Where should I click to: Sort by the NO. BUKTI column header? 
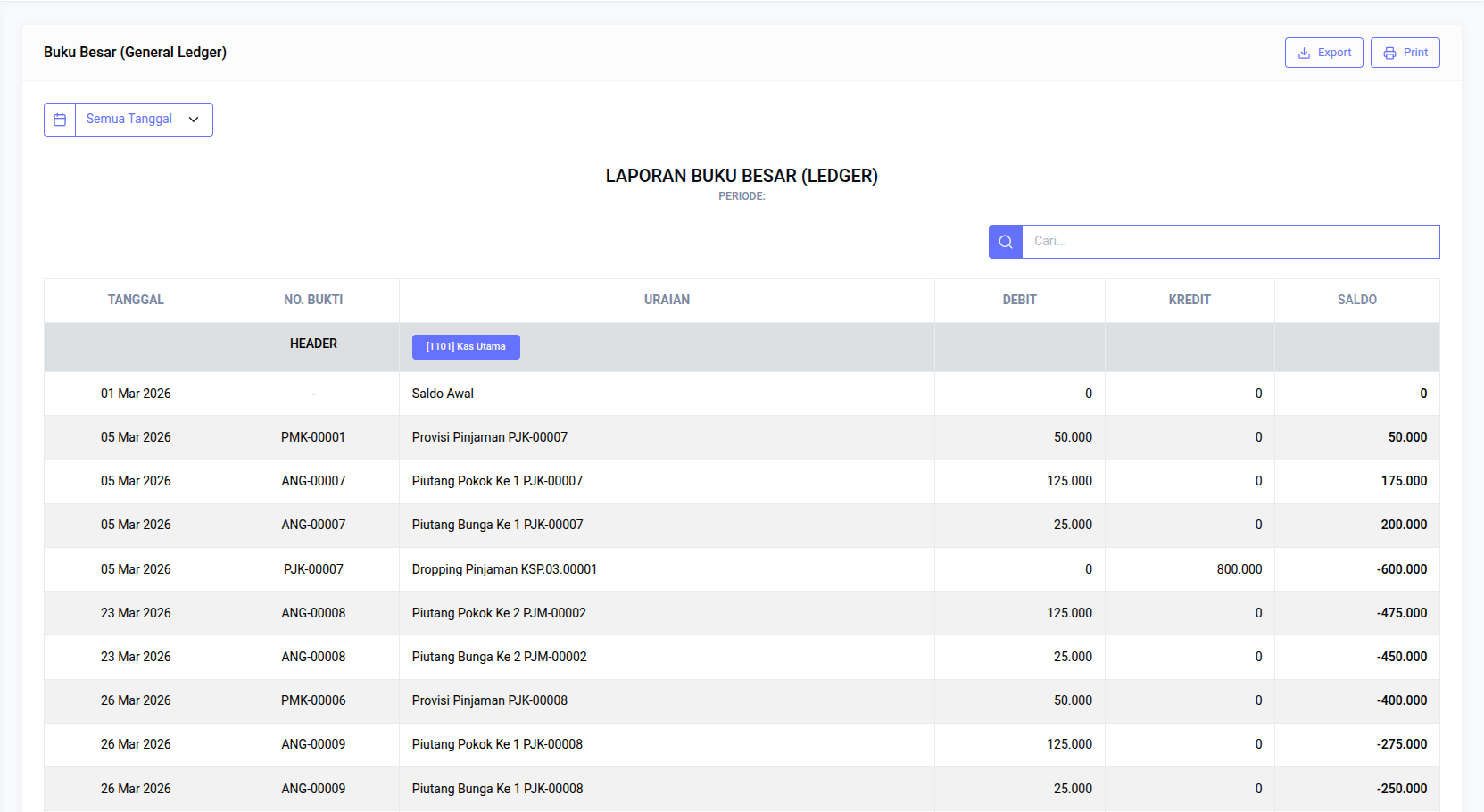point(313,300)
